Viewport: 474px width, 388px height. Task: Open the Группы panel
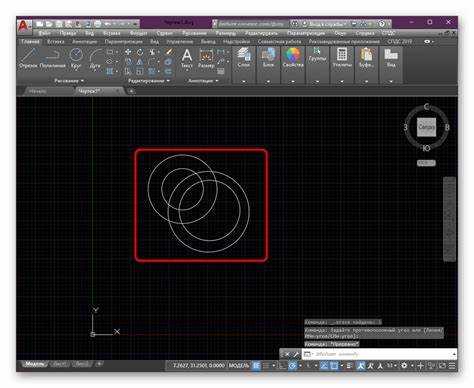317,55
